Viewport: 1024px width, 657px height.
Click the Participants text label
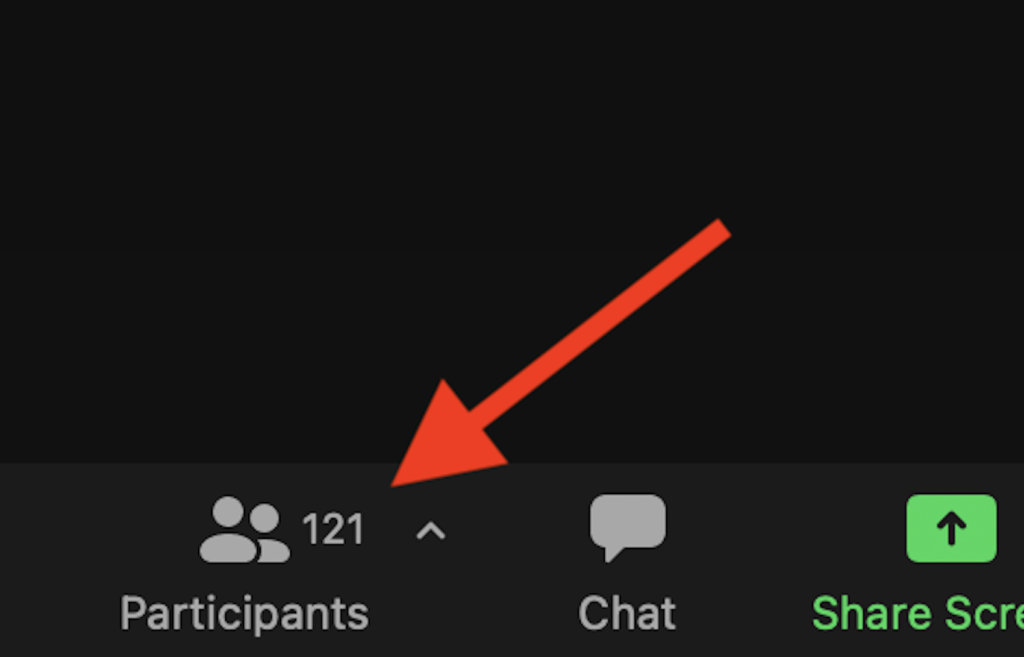pos(244,614)
